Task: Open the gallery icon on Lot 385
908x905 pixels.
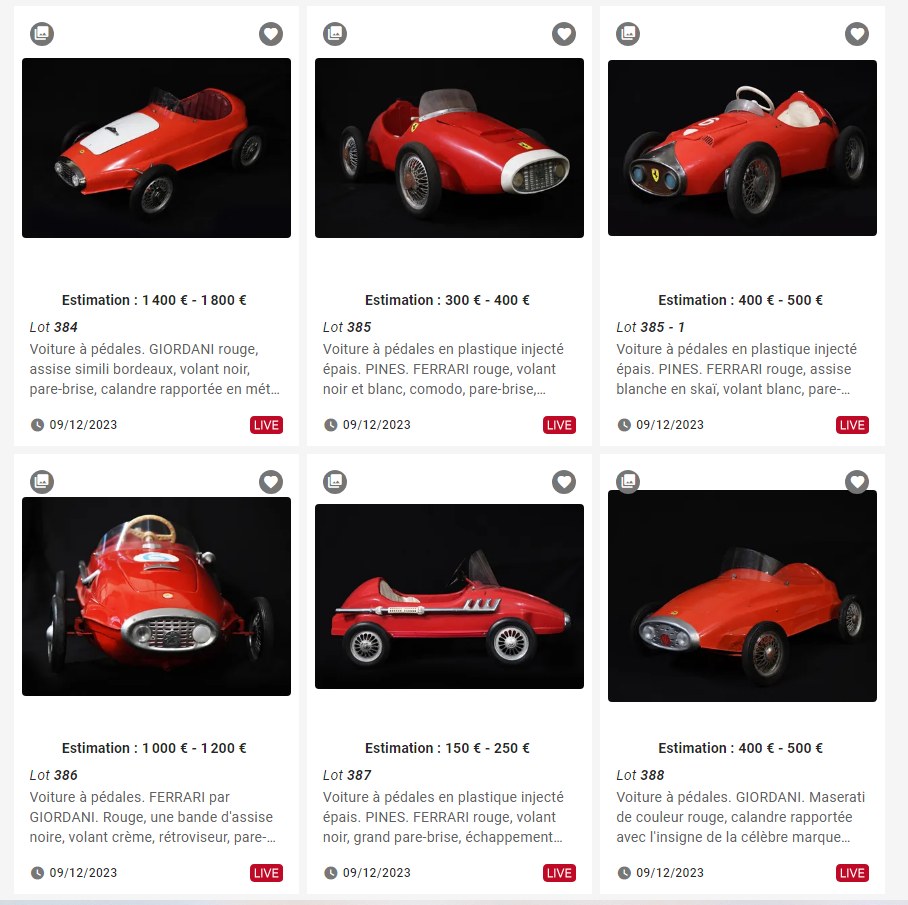Action: pos(335,34)
